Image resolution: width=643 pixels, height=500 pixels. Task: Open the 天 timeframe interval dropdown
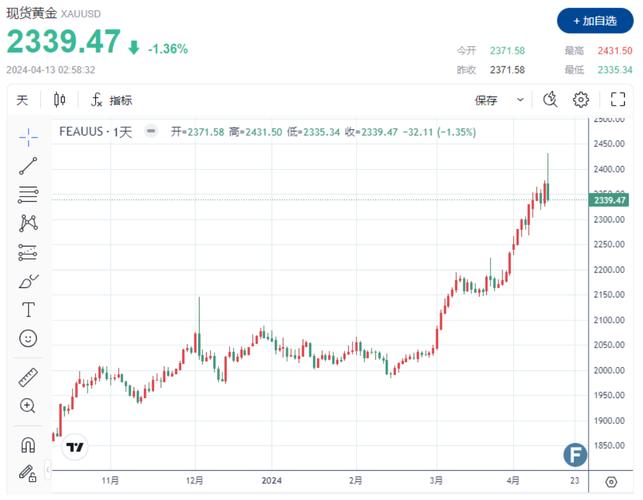[23, 100]
